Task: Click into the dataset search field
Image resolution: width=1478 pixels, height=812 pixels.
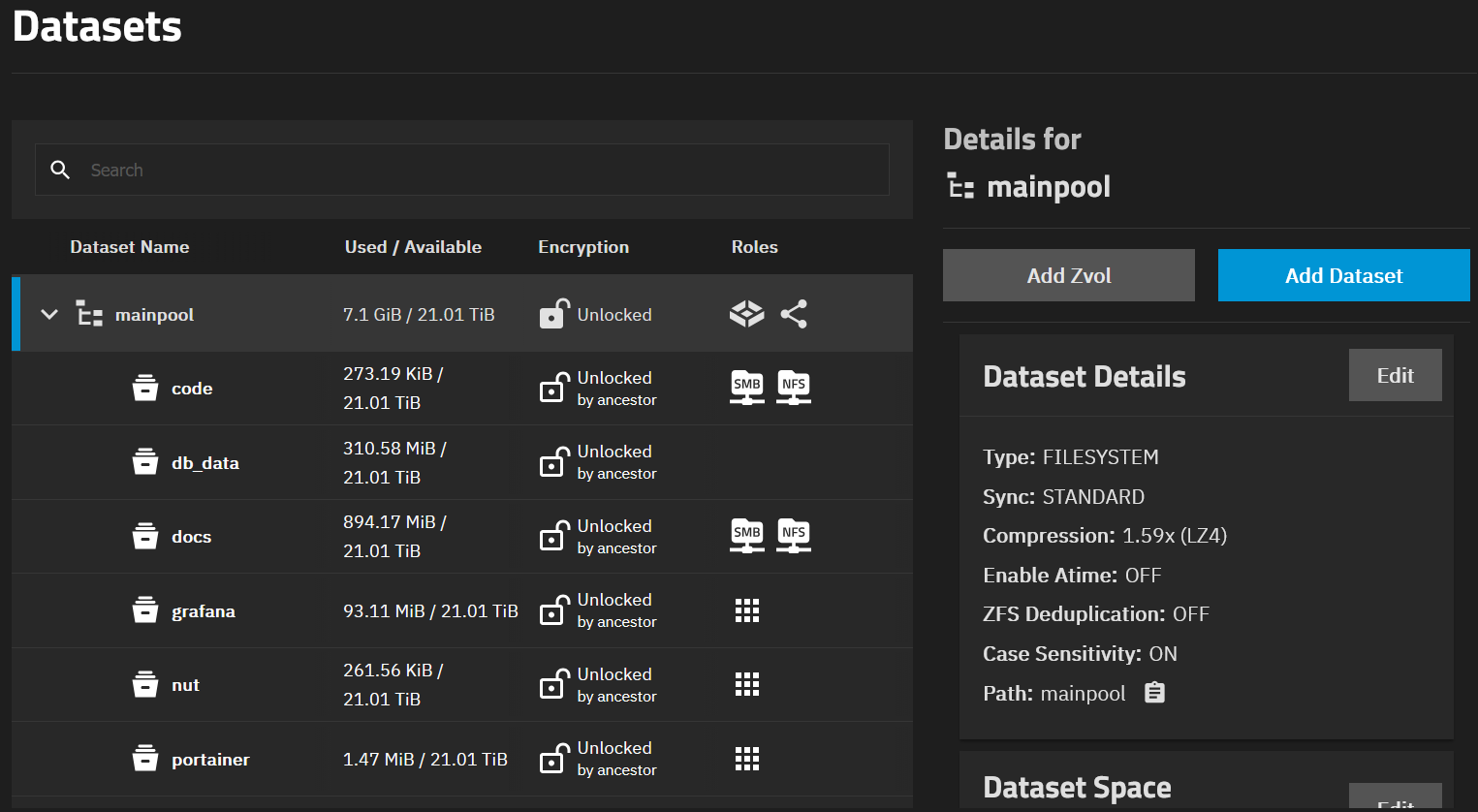Action: tap(388, 169)
